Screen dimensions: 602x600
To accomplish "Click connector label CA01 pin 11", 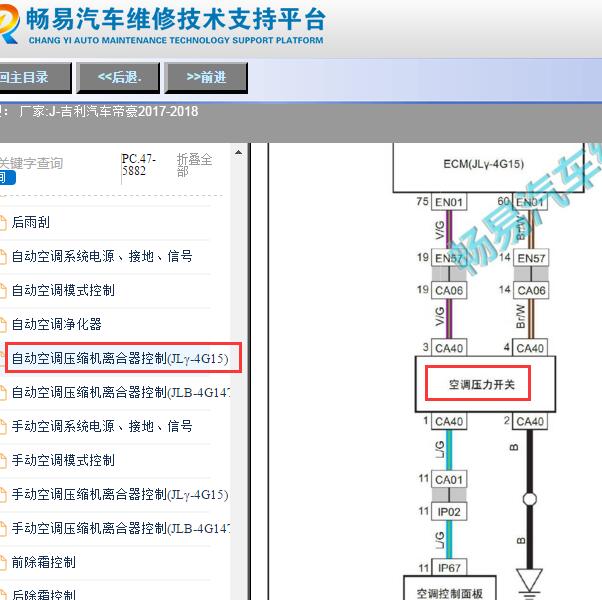I will tap(449, 479).
